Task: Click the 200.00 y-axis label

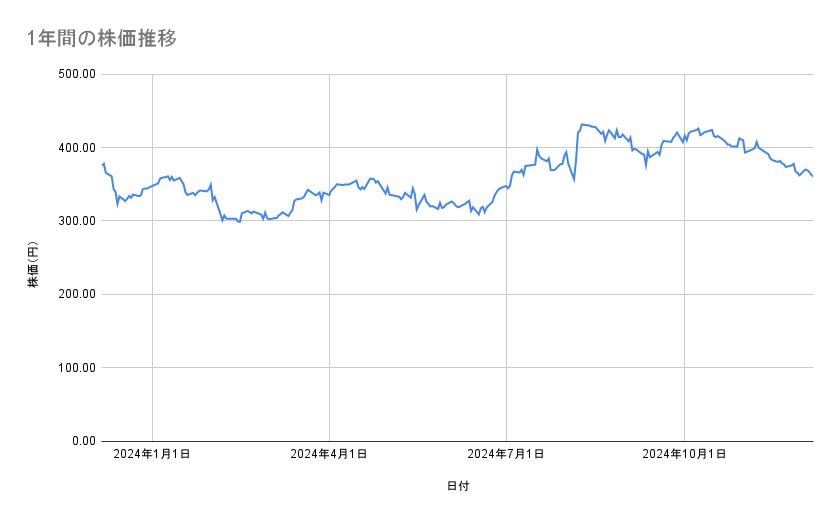Action: click(75, 294)
